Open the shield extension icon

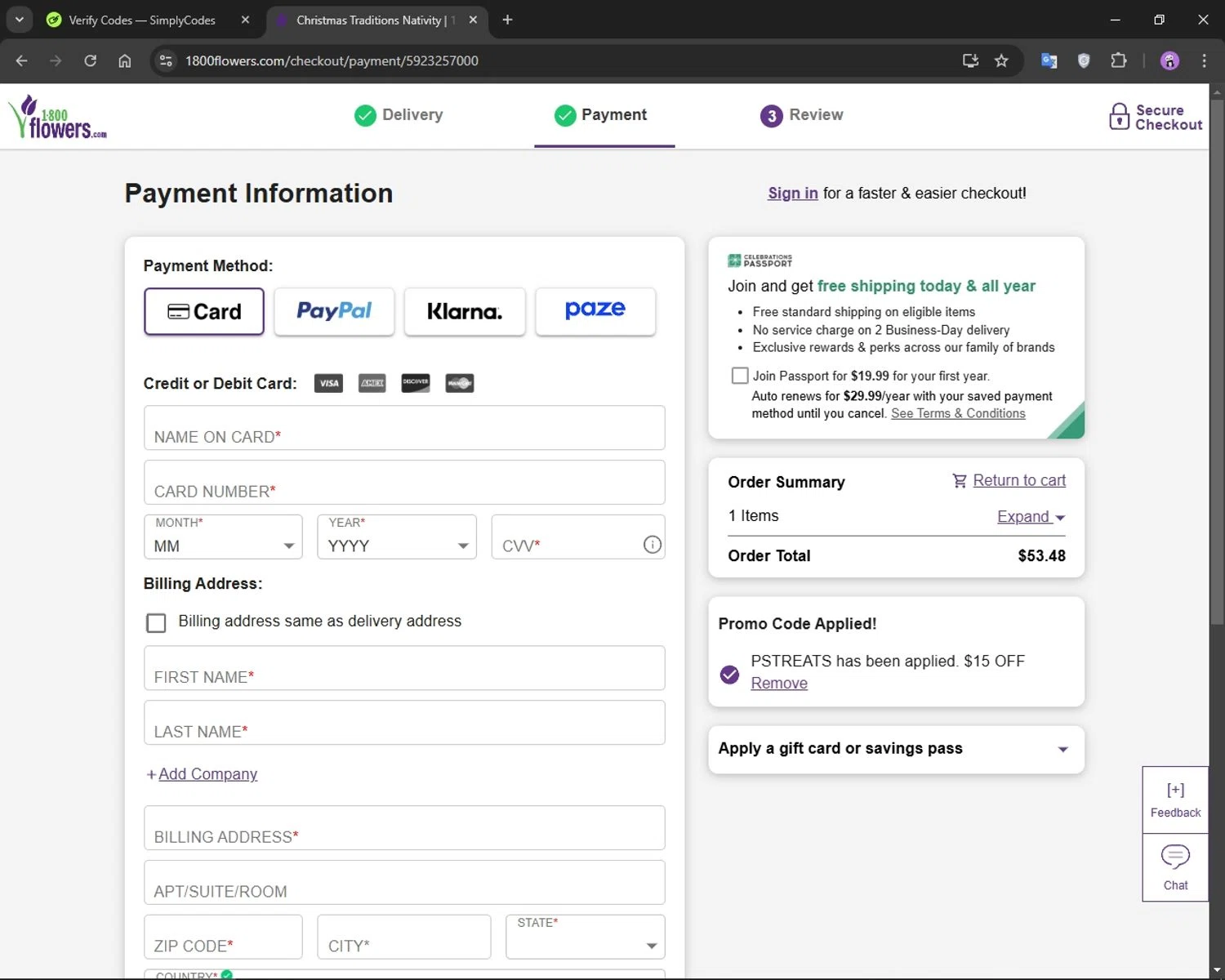[1084, 60]
